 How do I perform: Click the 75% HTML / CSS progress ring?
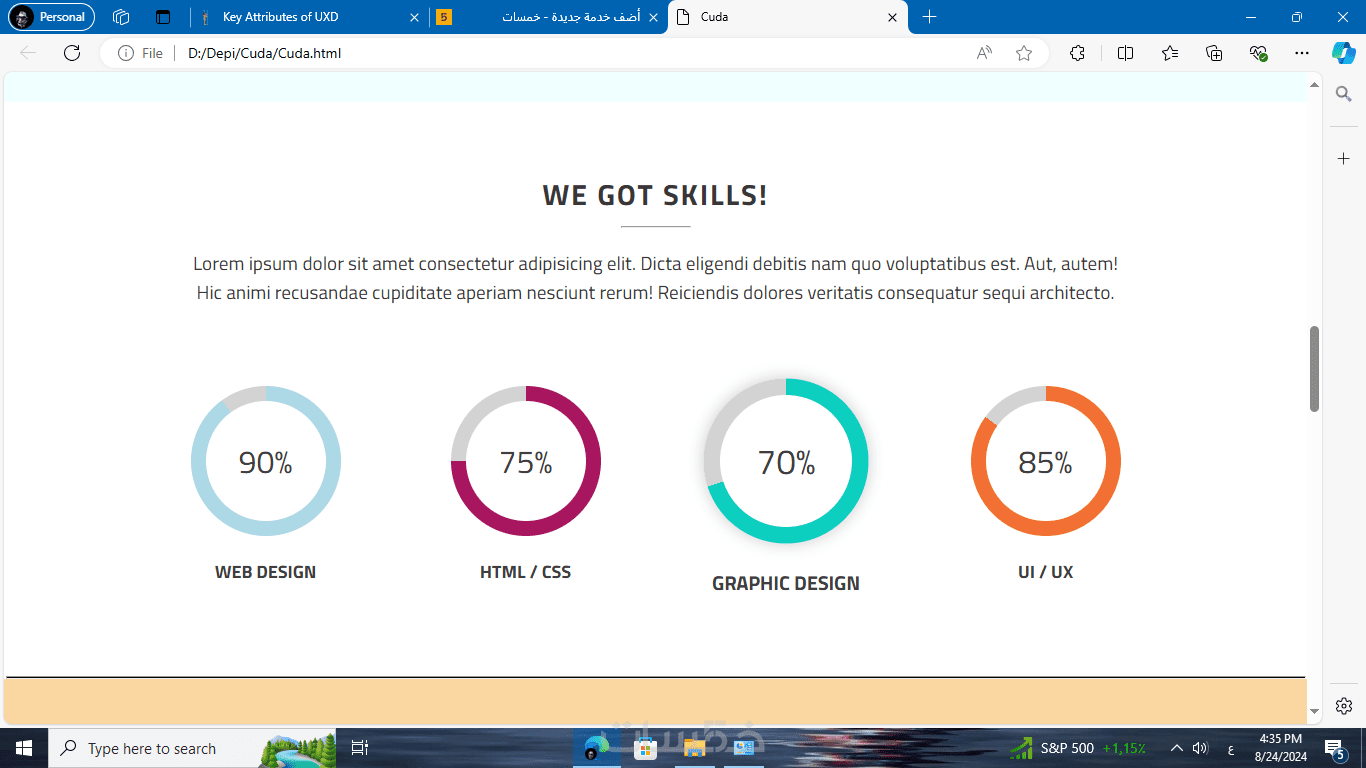point(526,461)
